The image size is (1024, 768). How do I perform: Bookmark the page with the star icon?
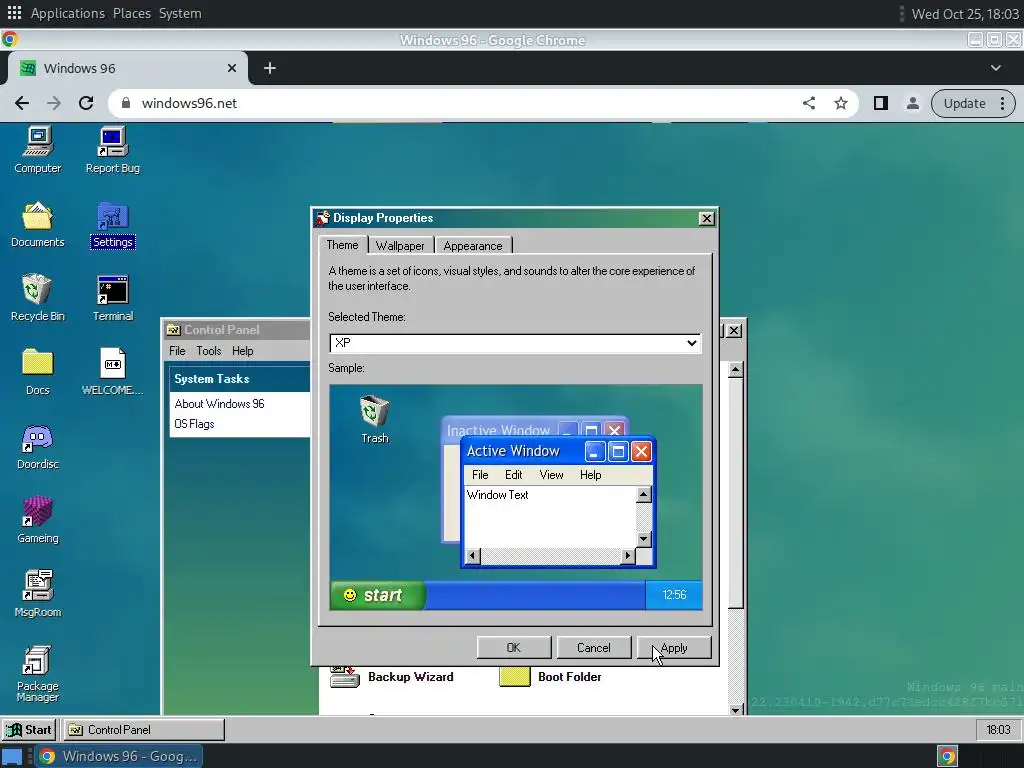click(x=840, y=103)
